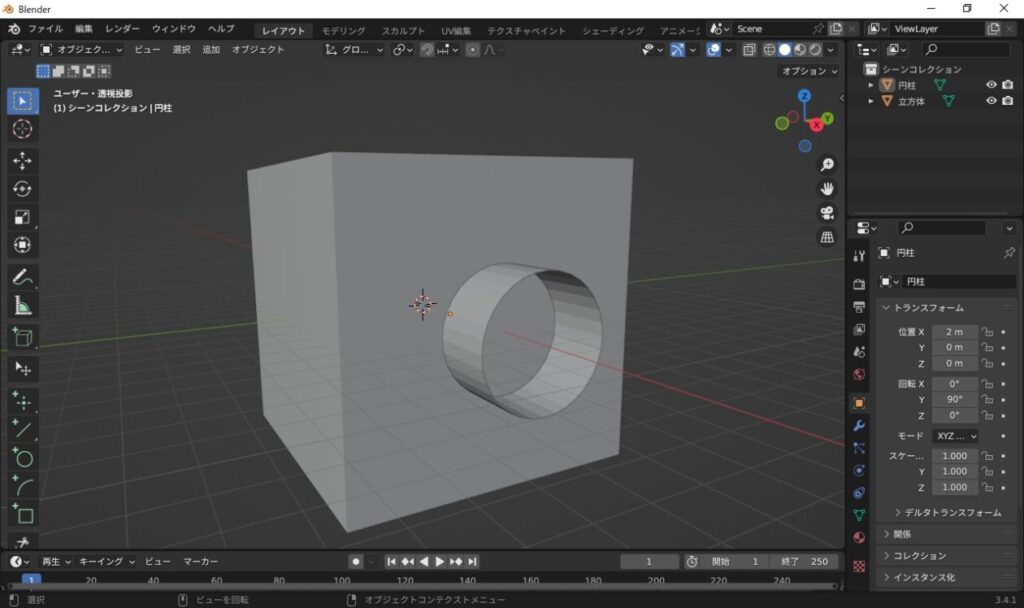Screen dimensions: 1024x608
Task: Click the zoom magnifier viewport icon
Action: [x=827, y=164]
